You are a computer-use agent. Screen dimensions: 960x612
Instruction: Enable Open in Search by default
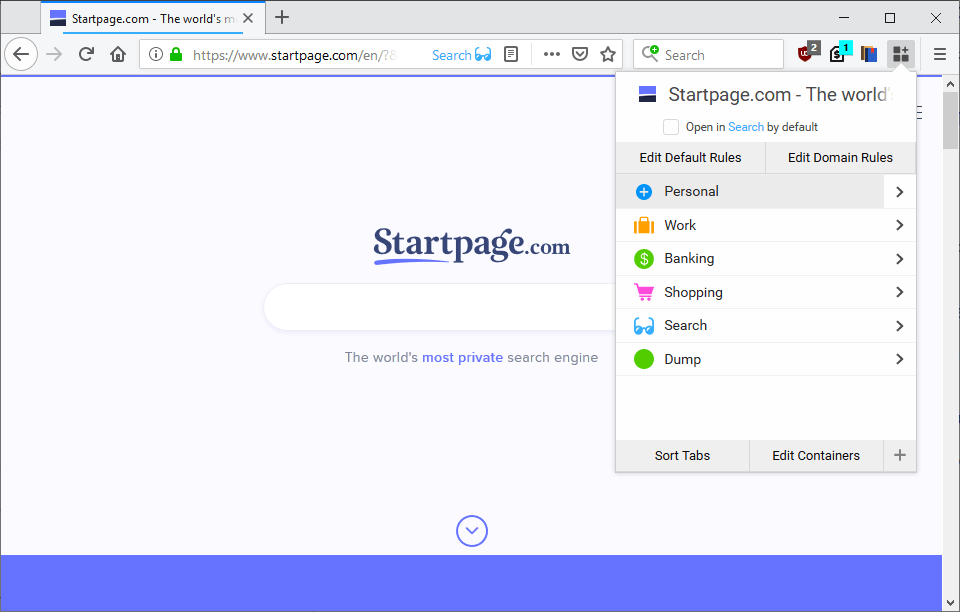tap(671, 127)
